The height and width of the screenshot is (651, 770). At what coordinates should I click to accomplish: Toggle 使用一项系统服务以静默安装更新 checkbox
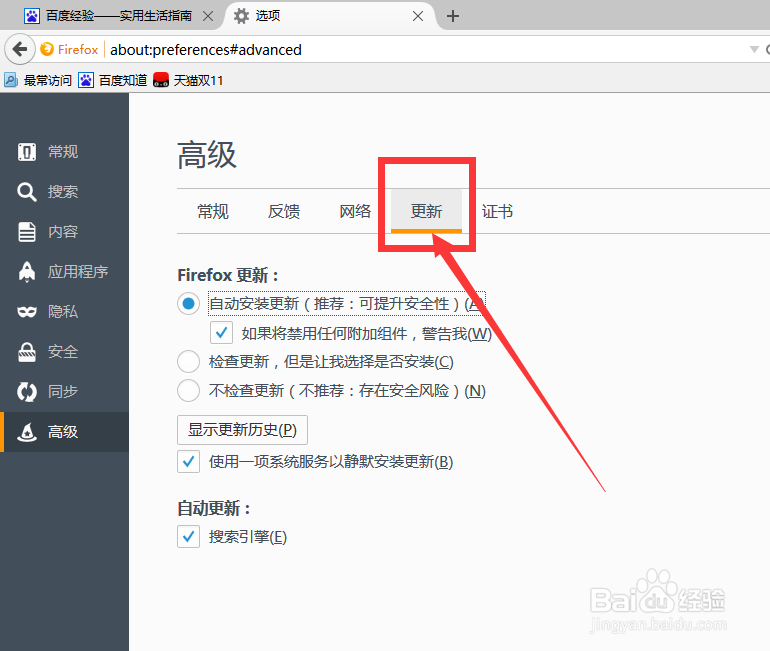point(189,461)
